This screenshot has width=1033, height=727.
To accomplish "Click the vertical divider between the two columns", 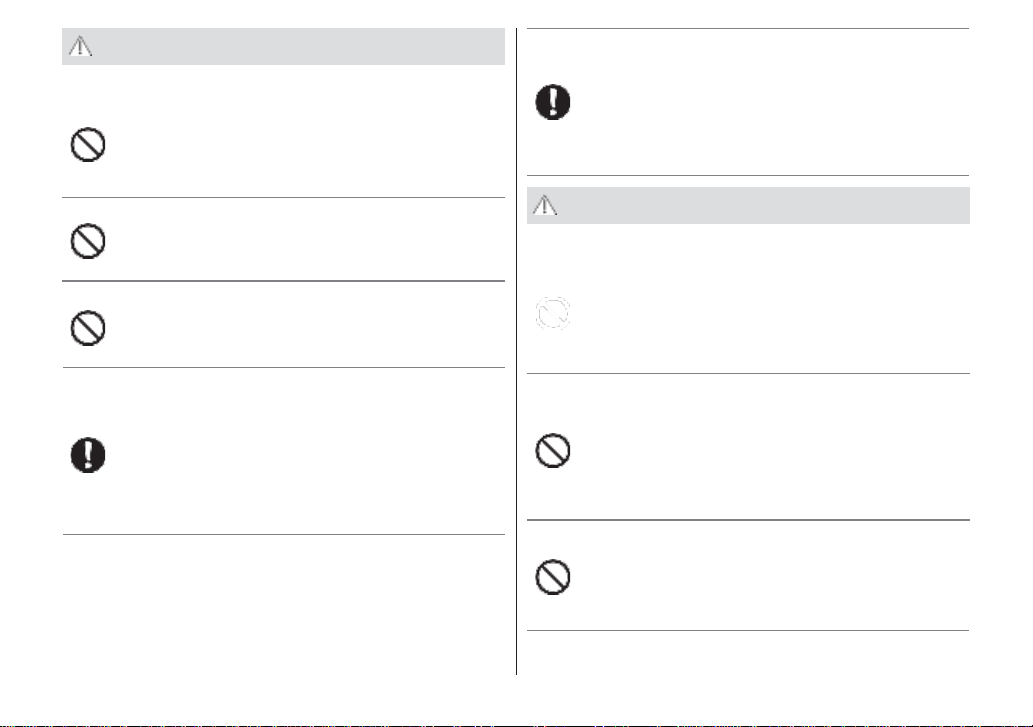I will tap(516, 352).
